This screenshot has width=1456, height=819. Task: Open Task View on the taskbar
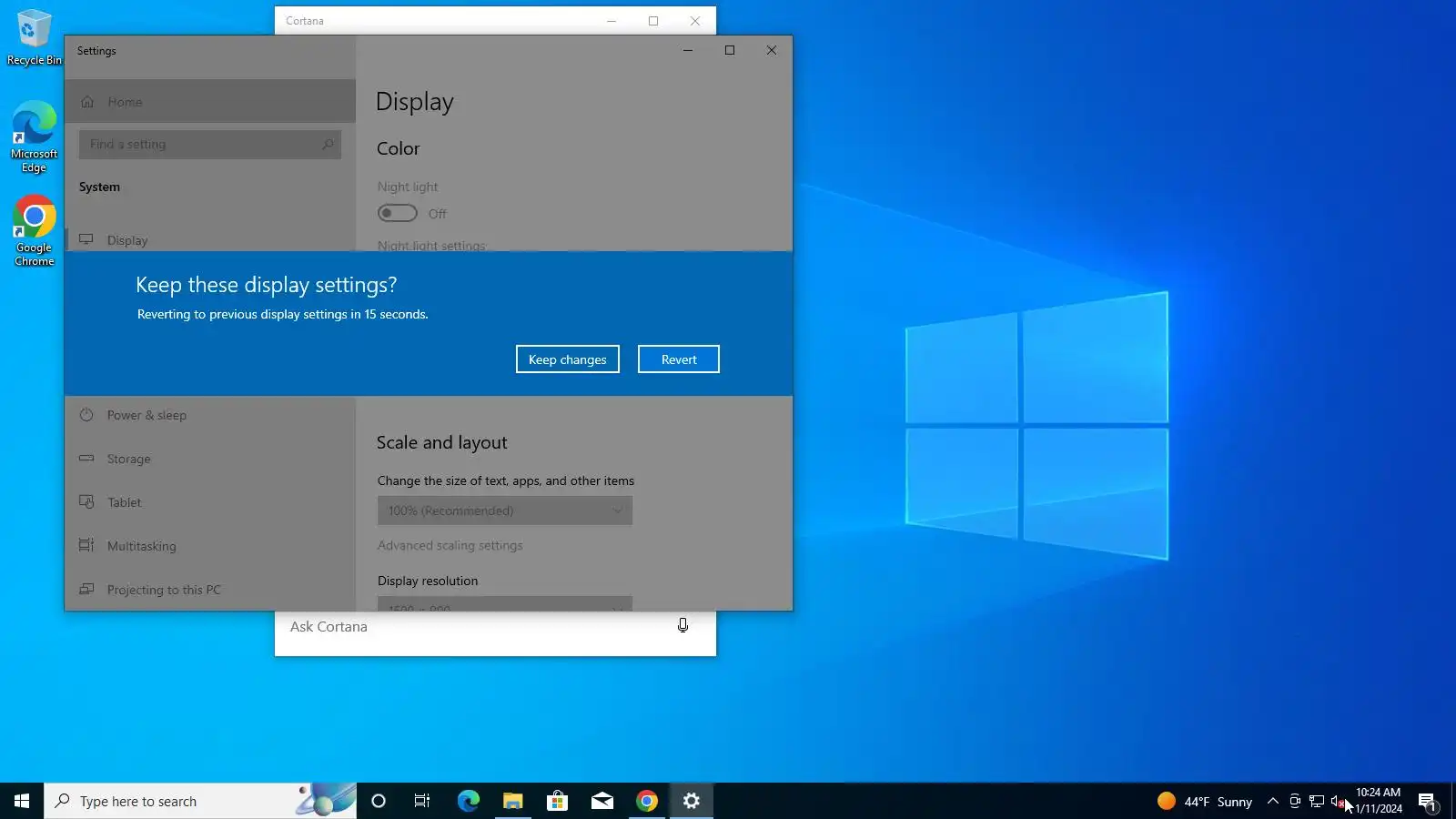[x=422, y=801]
